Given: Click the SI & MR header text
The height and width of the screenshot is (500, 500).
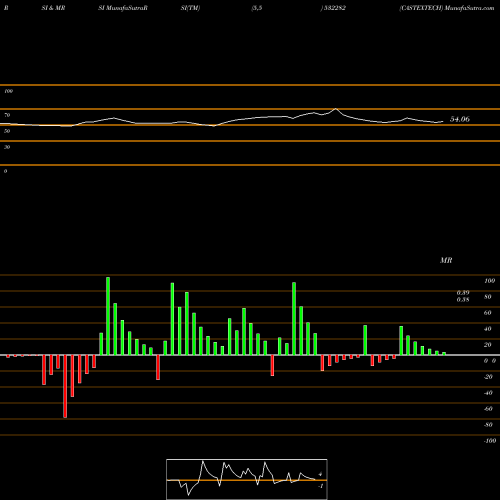Looking at the screenshot, I should point(53,8).
